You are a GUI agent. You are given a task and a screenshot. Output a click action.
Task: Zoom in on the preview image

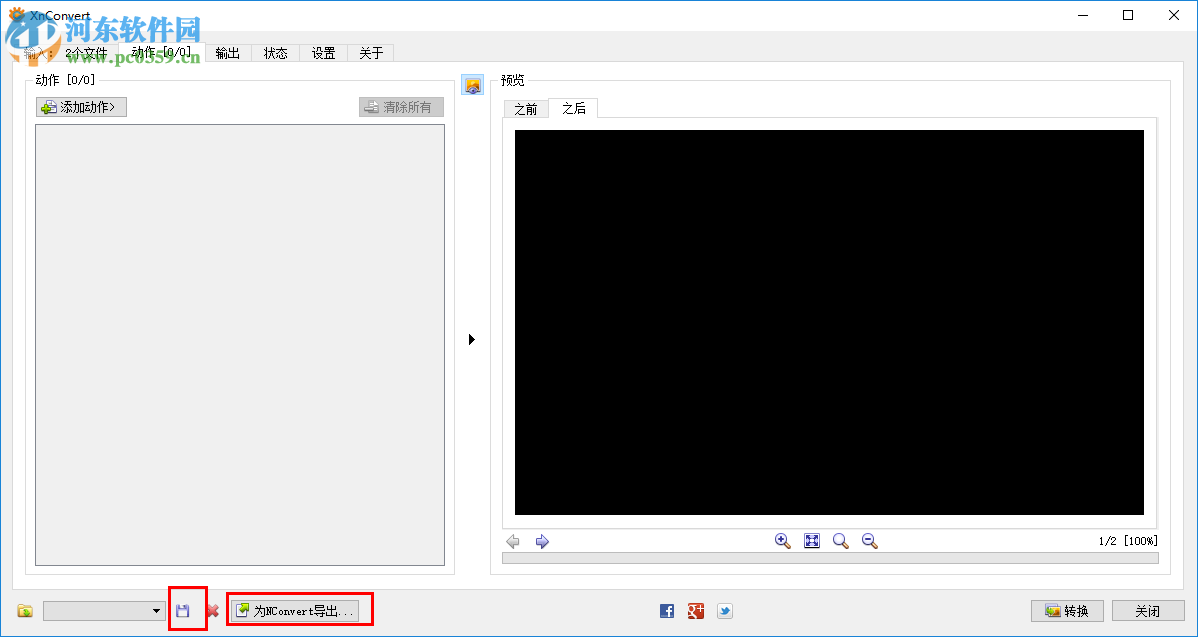[x=782, y=541]
